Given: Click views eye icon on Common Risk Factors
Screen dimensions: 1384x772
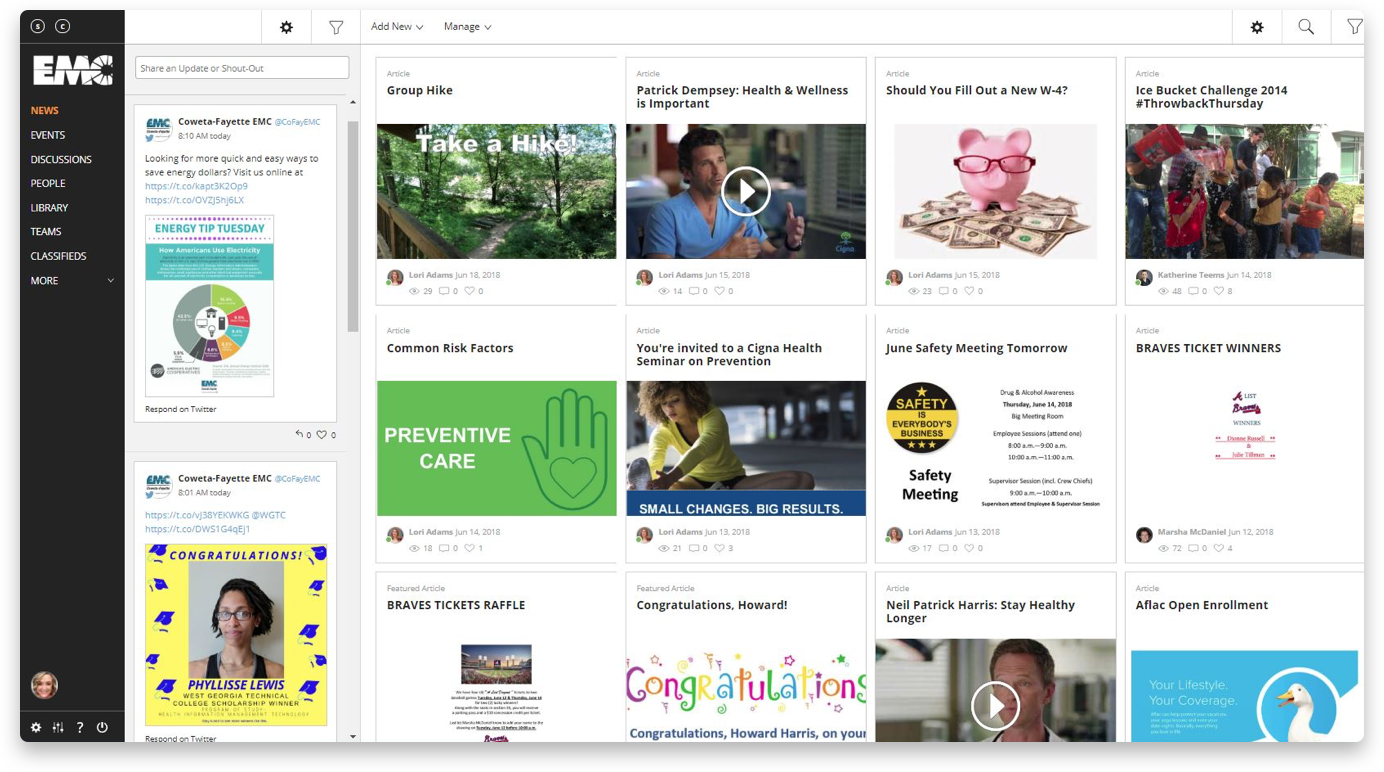Looking at the screenshot, I should [414, 548].
